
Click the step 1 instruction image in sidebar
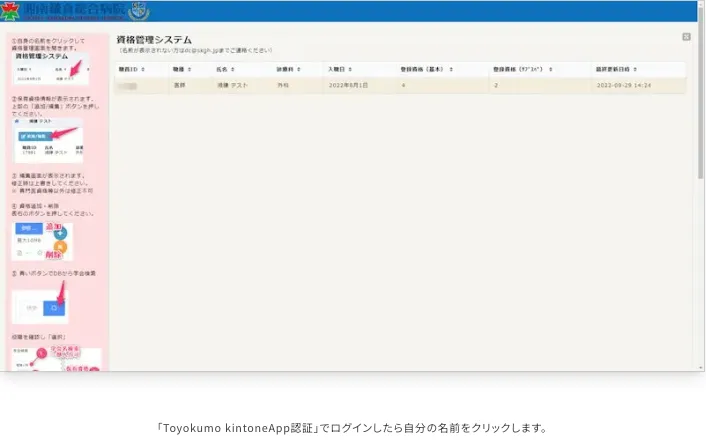[x=50, y=68]
